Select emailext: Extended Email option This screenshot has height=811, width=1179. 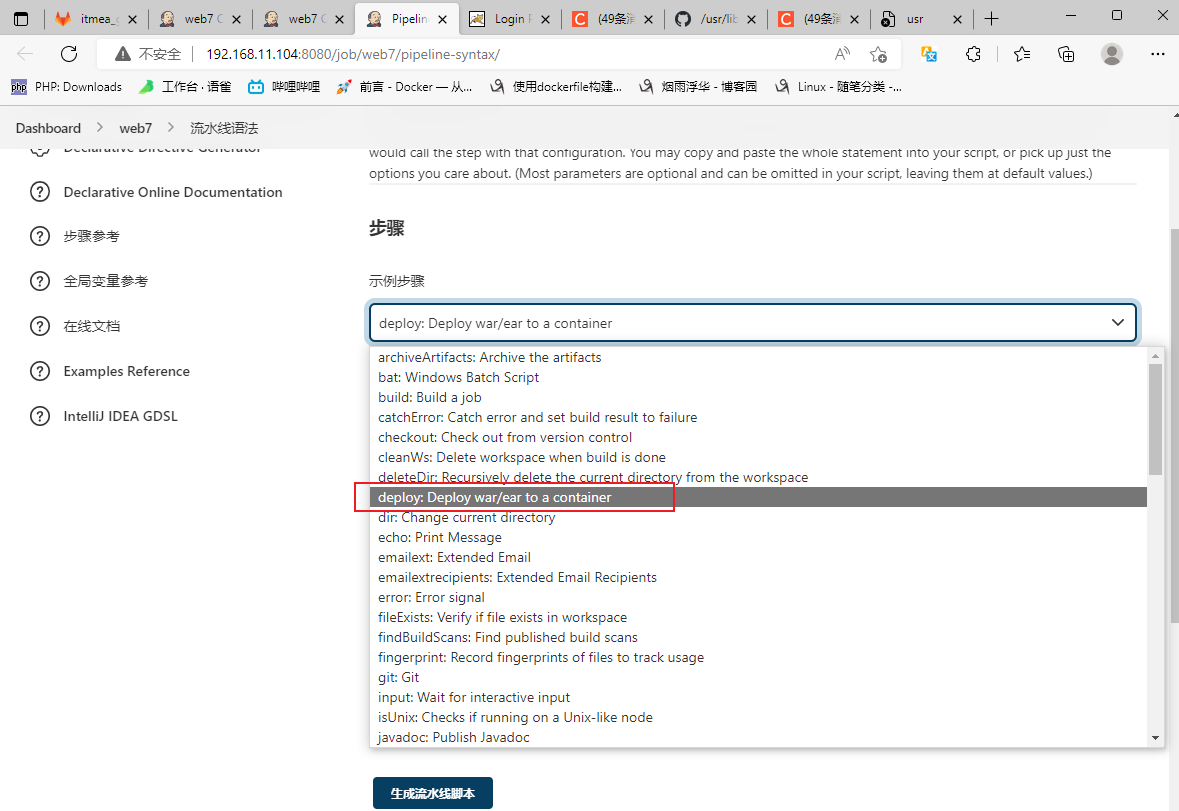pyautogui.click(x=758, y=557)
